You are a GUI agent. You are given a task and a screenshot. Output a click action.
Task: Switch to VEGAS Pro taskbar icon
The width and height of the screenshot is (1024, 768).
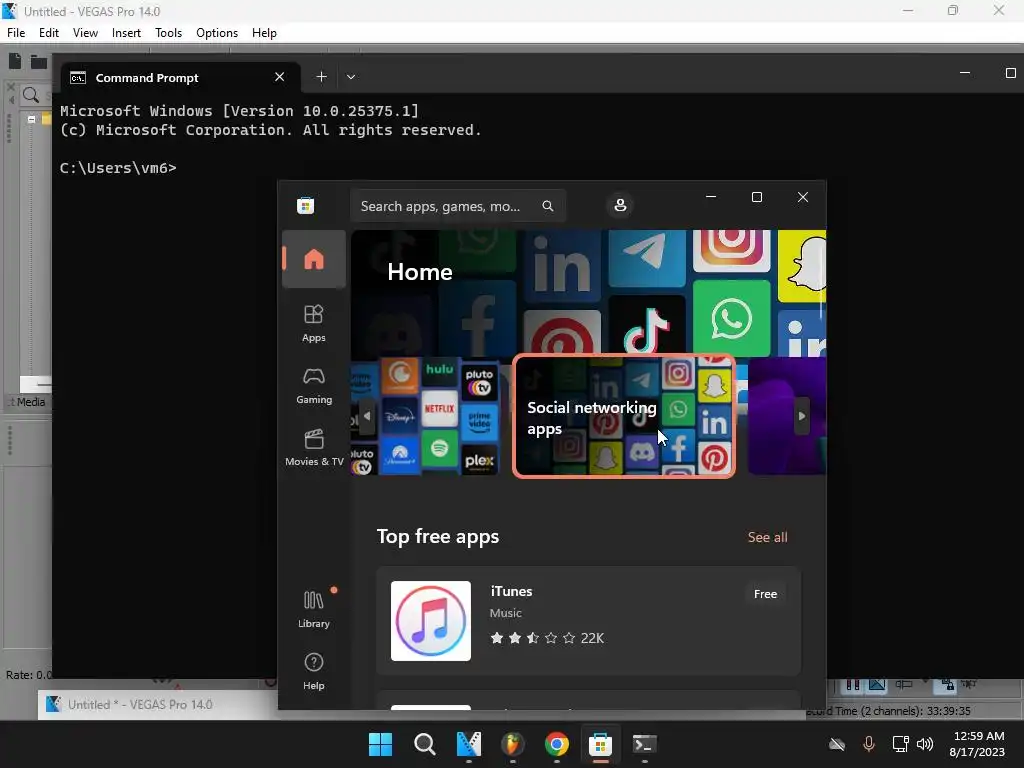[x=468, y=744]
